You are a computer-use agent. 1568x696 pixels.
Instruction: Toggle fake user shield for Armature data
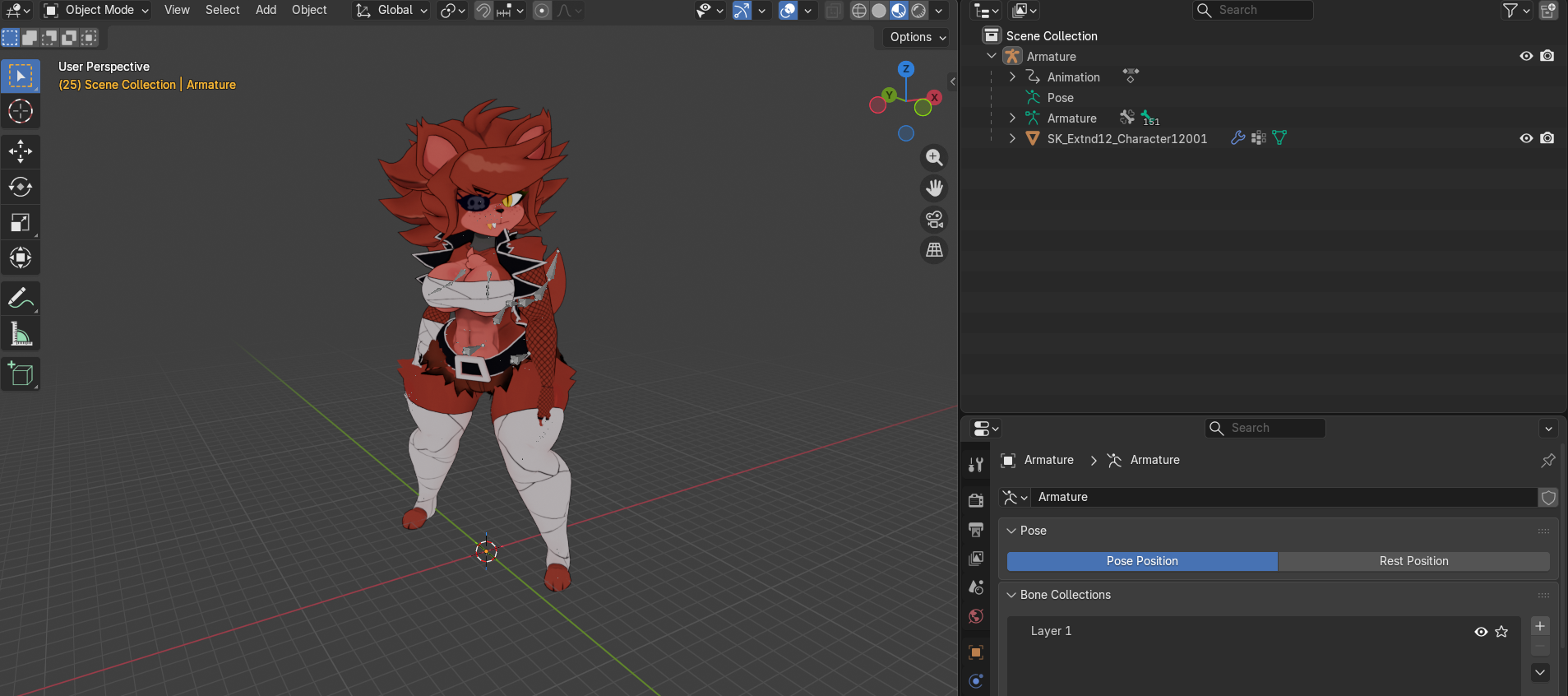1548,497
